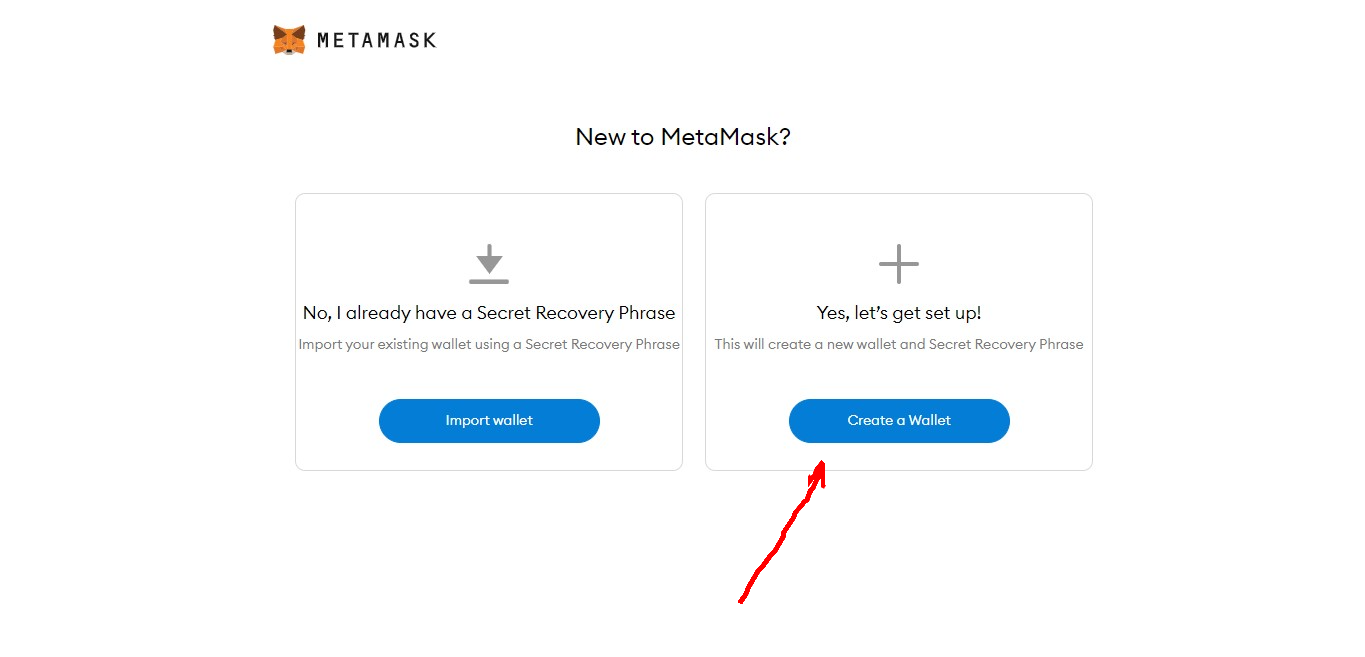The height and width of the screenshot is (657, 1365).
Task: Click the tip of the red arrow
Action: tap(822, 464)
